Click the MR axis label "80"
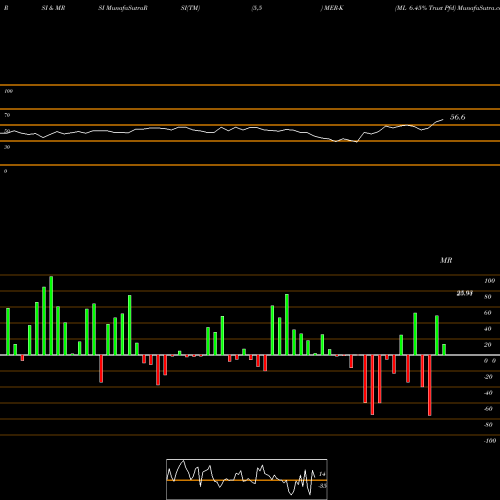500x500 pixels. [488, 297]
